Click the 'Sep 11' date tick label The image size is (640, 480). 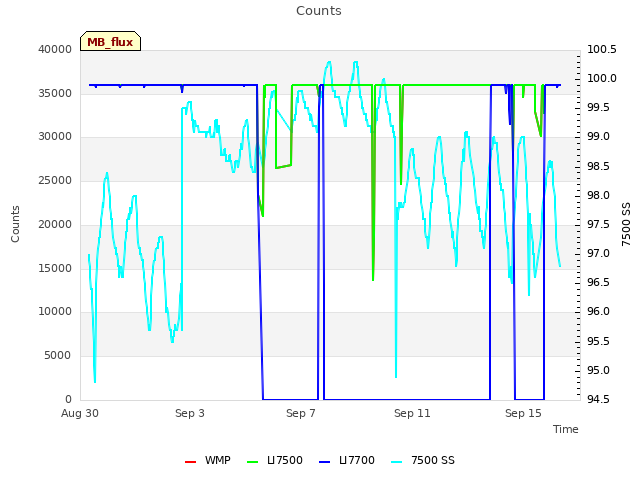click(412, 413)
